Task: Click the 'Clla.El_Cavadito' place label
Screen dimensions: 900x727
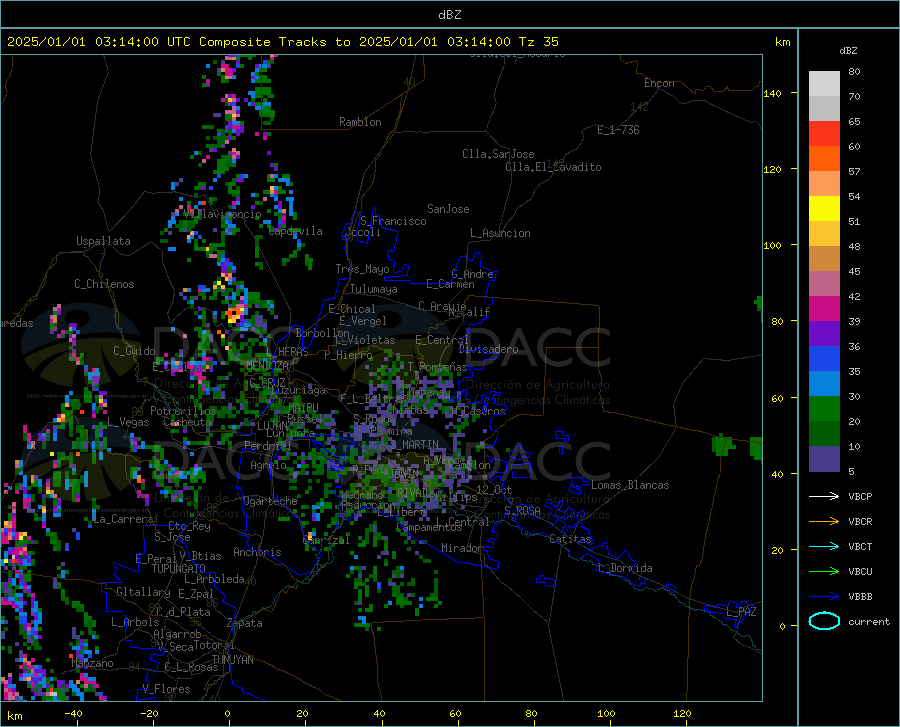Action: tap(553, 167)
